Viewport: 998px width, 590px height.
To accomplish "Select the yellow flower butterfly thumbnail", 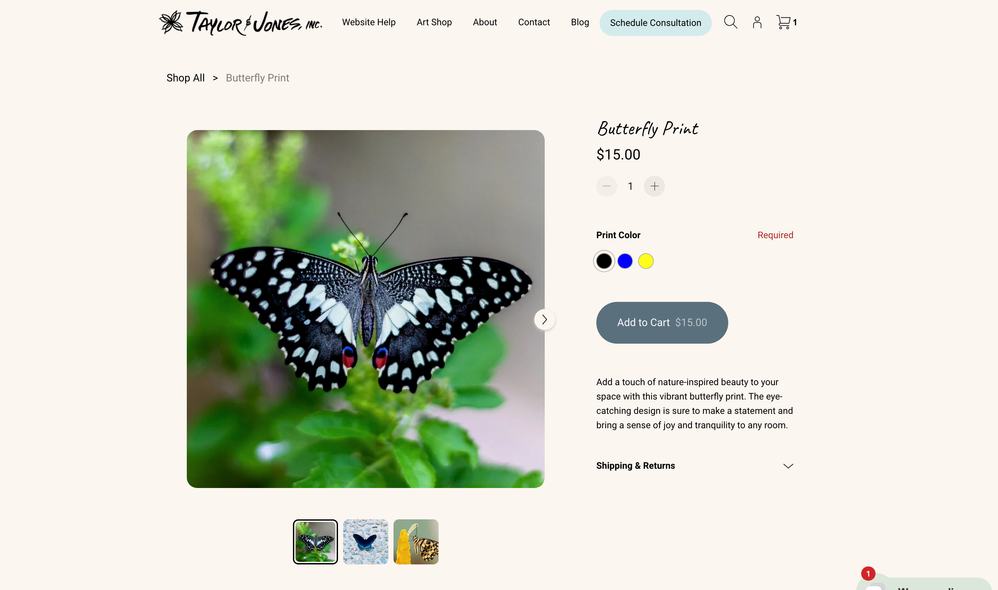I will (416, 542).
